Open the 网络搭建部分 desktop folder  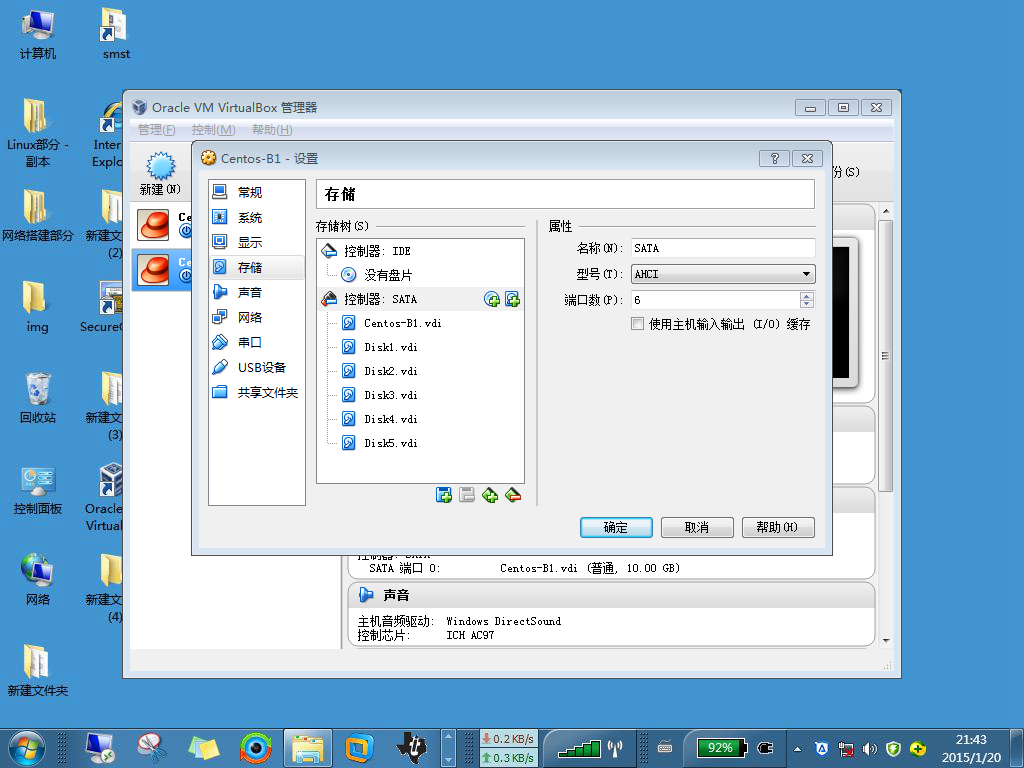(37, 216)
